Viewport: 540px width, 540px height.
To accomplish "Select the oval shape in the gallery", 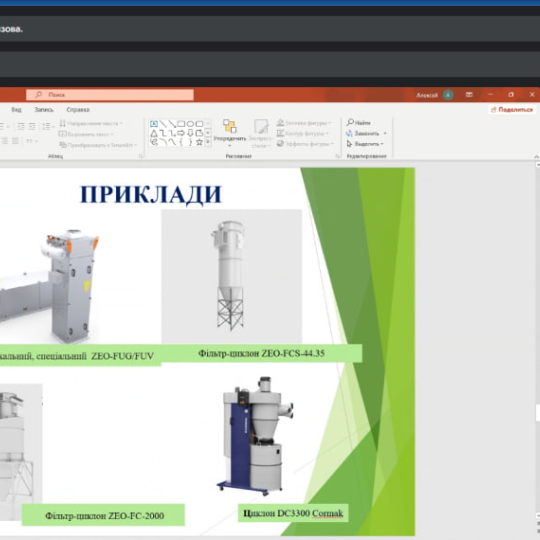I will click(190, 124).
